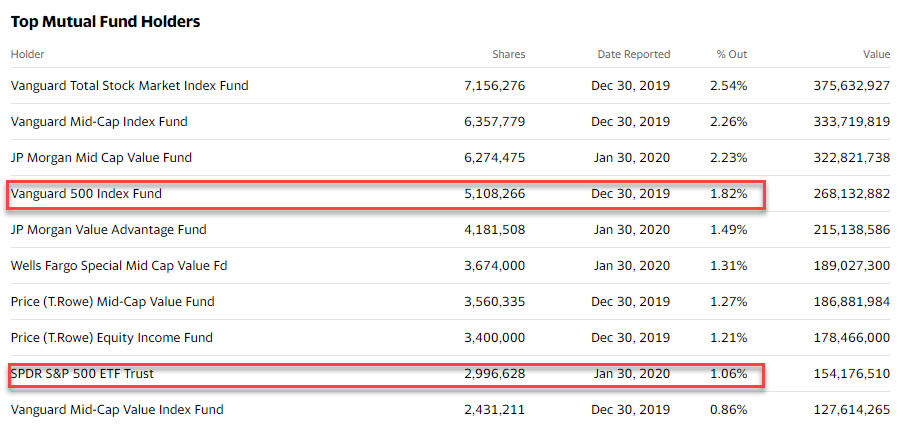Select Vanguard 500 Index Fund holder
The image size is (907, 426).
(x=86, y=194)
